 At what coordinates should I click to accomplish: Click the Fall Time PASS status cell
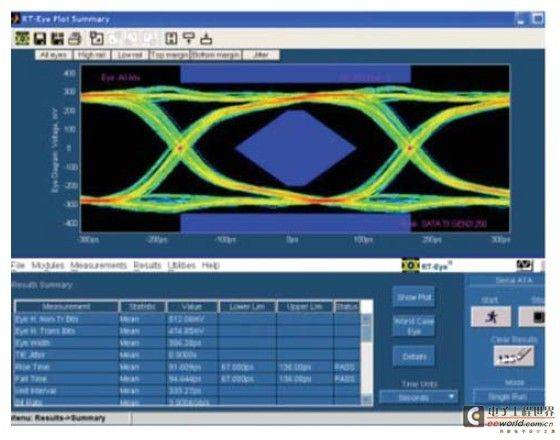point(345,379)
